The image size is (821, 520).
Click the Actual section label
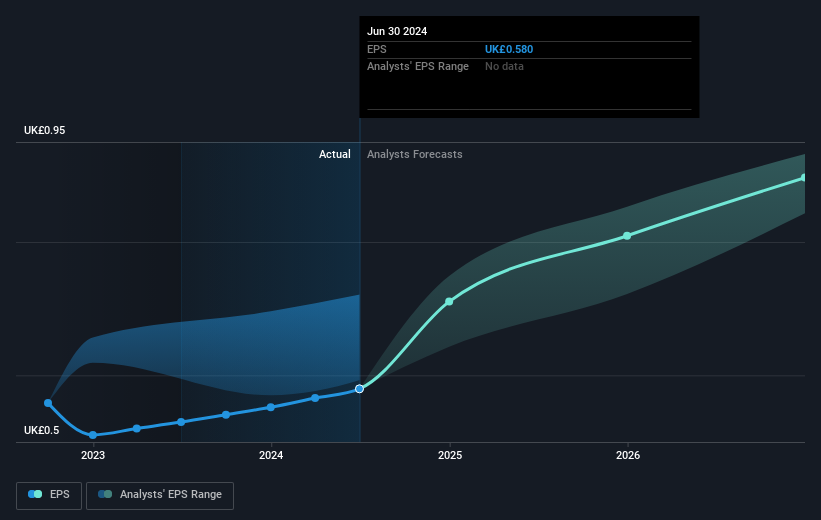(x=335, y=154)
